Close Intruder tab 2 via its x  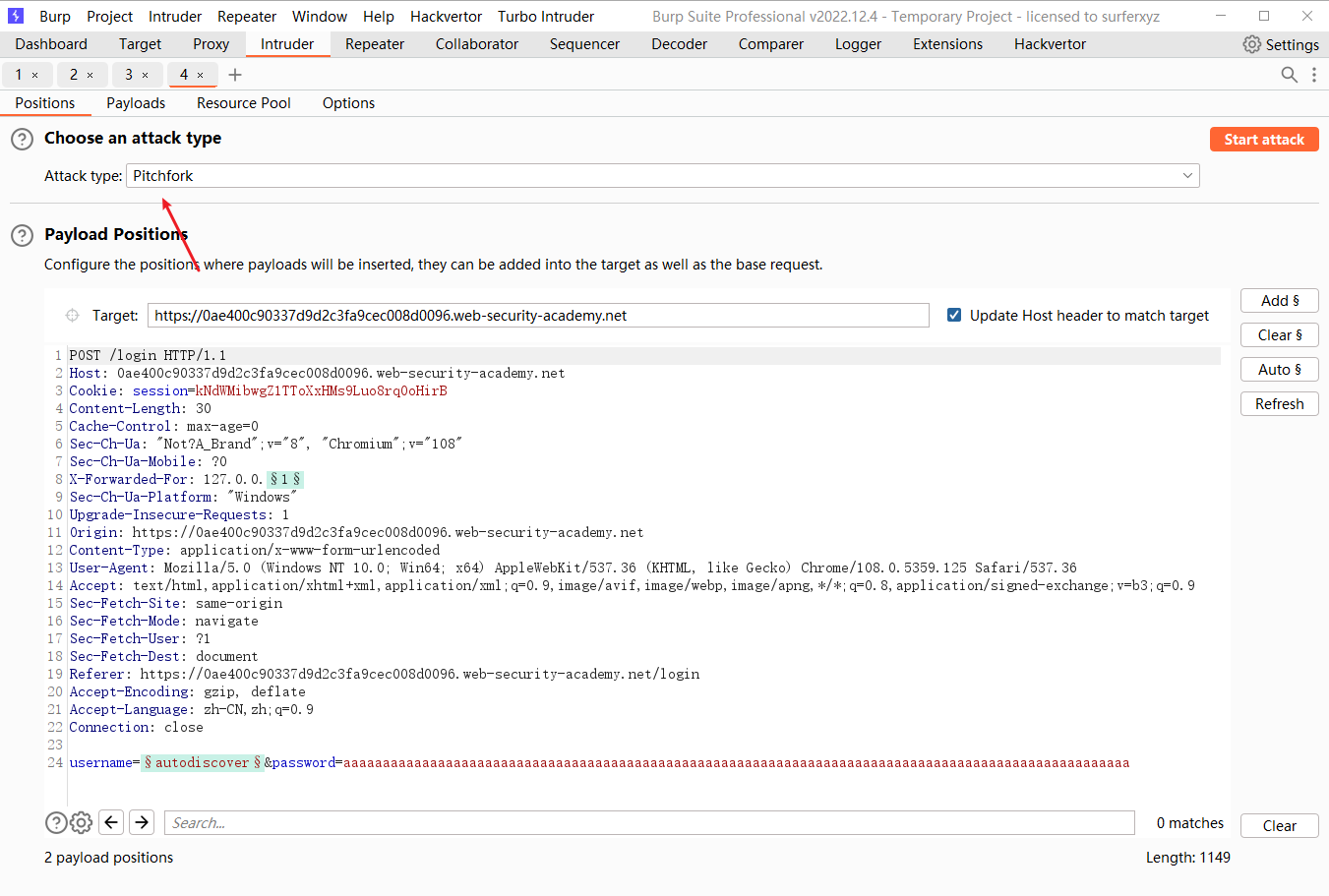(x=91, y=75)
